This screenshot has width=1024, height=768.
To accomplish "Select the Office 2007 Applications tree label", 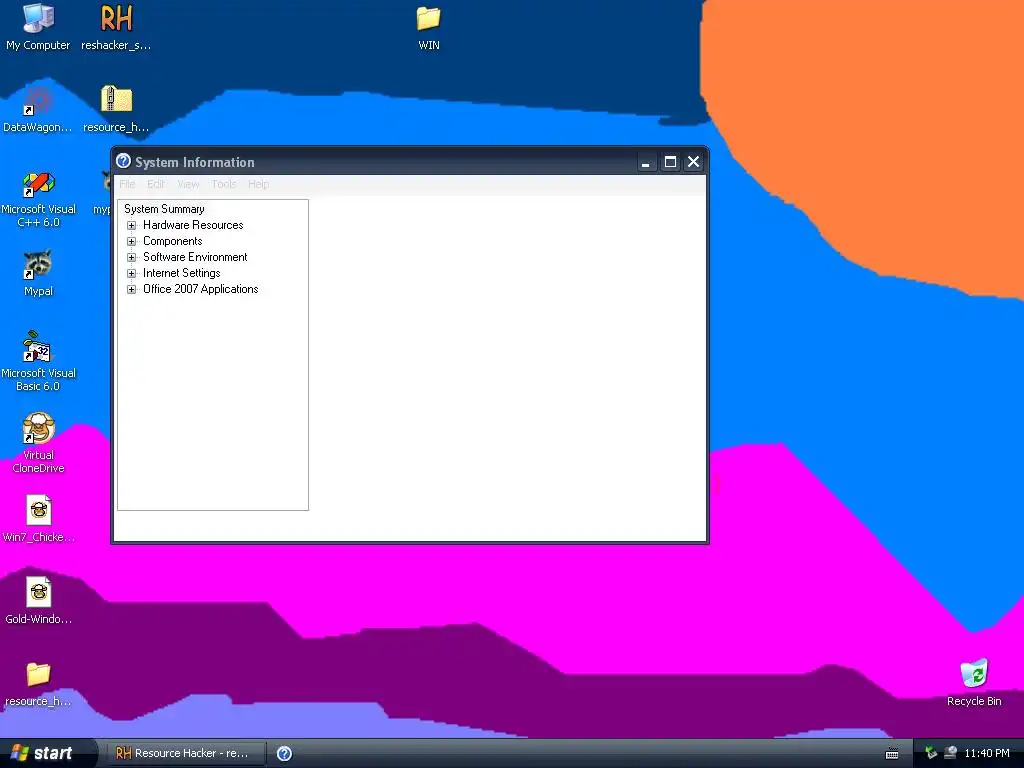I will coord(200,289).
